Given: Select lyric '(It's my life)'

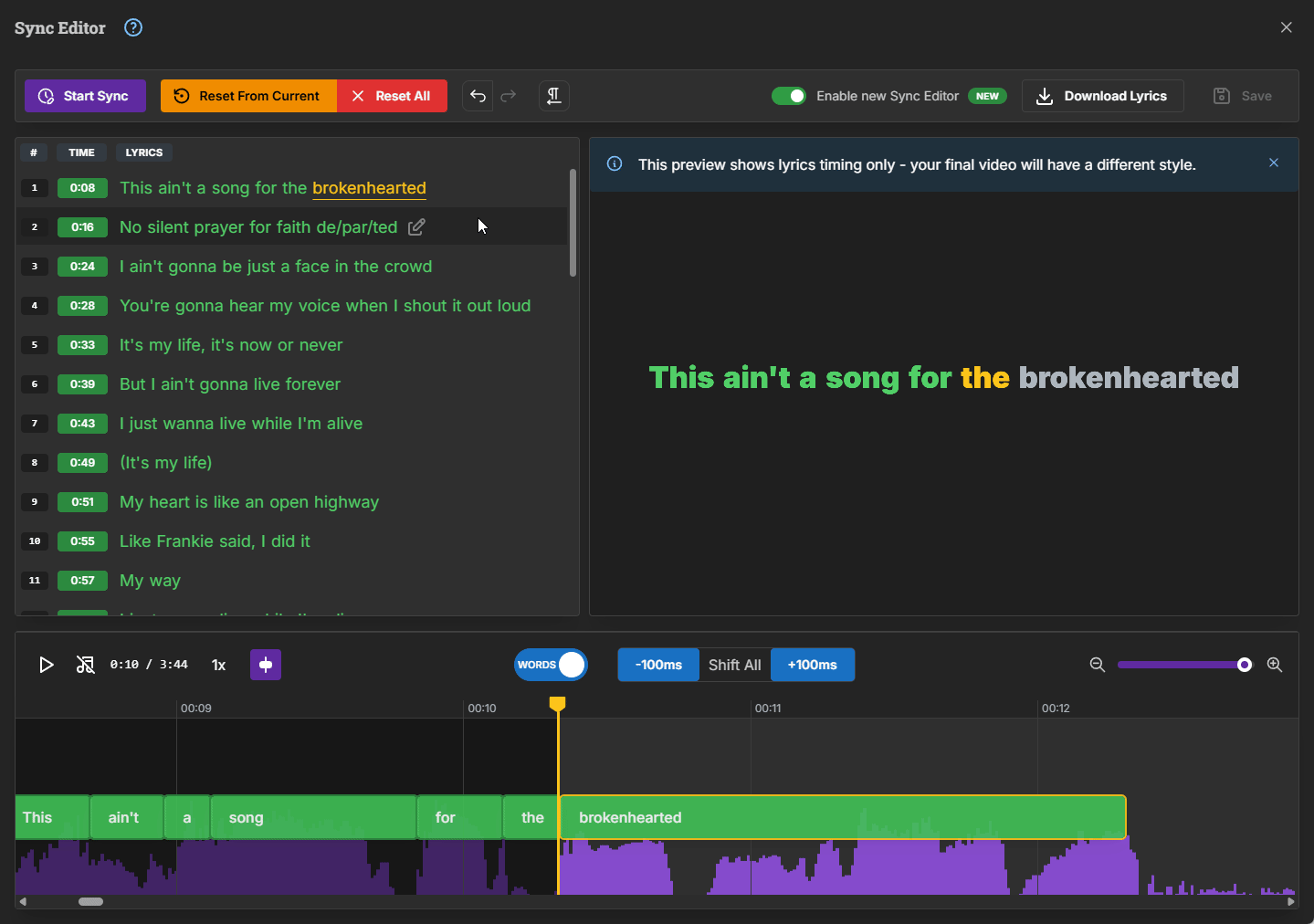Looking at the screenshot, I should [x=165, y=462].
